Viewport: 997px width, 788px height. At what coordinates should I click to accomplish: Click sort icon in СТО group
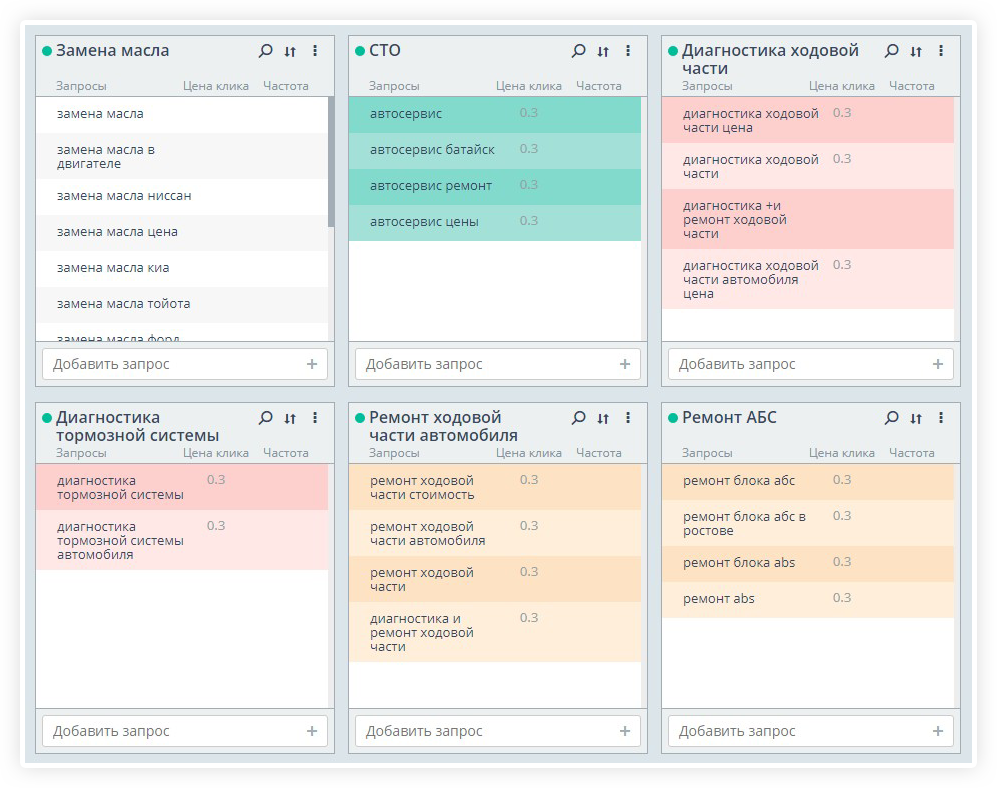pos(603,51)
